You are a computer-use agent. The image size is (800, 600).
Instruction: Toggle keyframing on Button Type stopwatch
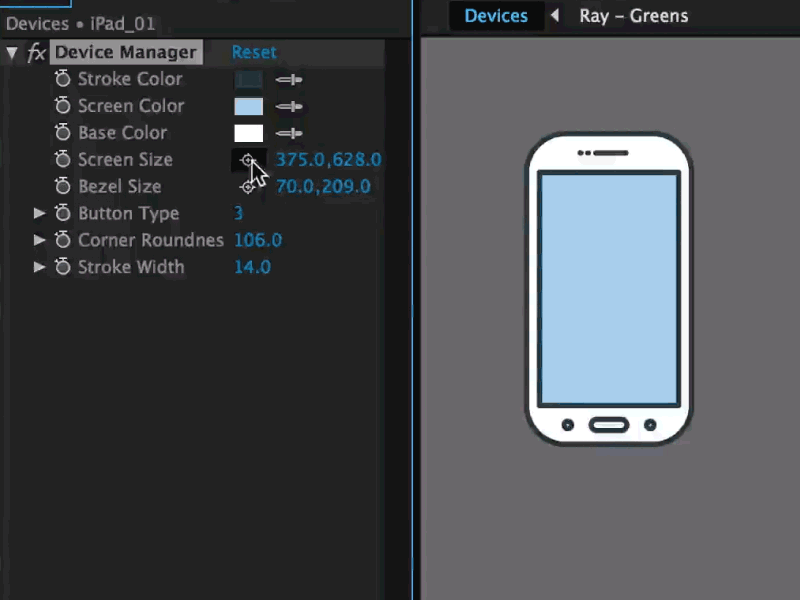(x=62, y=213)
